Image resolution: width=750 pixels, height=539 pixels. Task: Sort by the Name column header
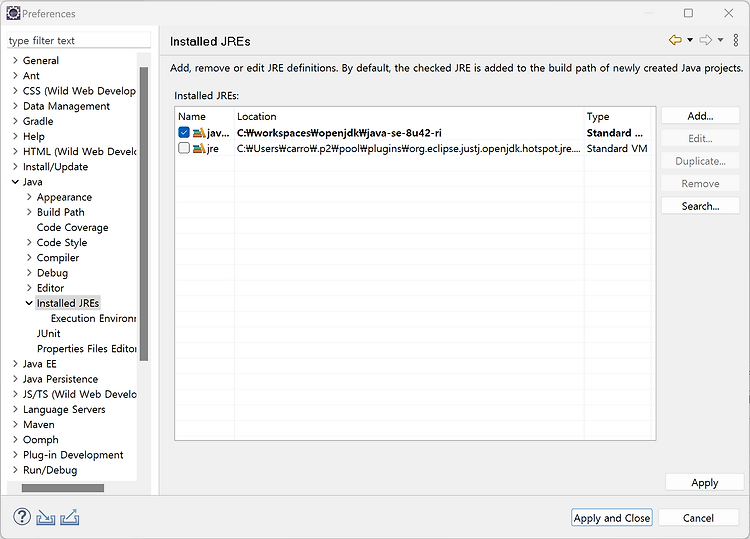pyautogui.click(x=204, y=116)
